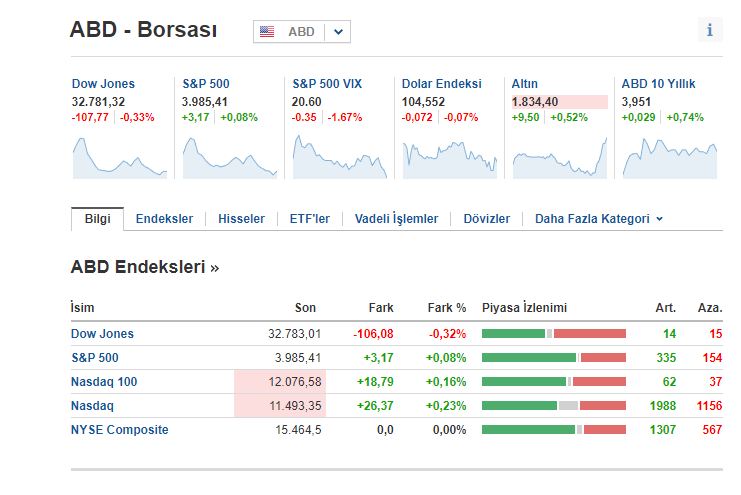
Task: Open the ABD Endeksleri section arrow
Action: click(214, 268)
